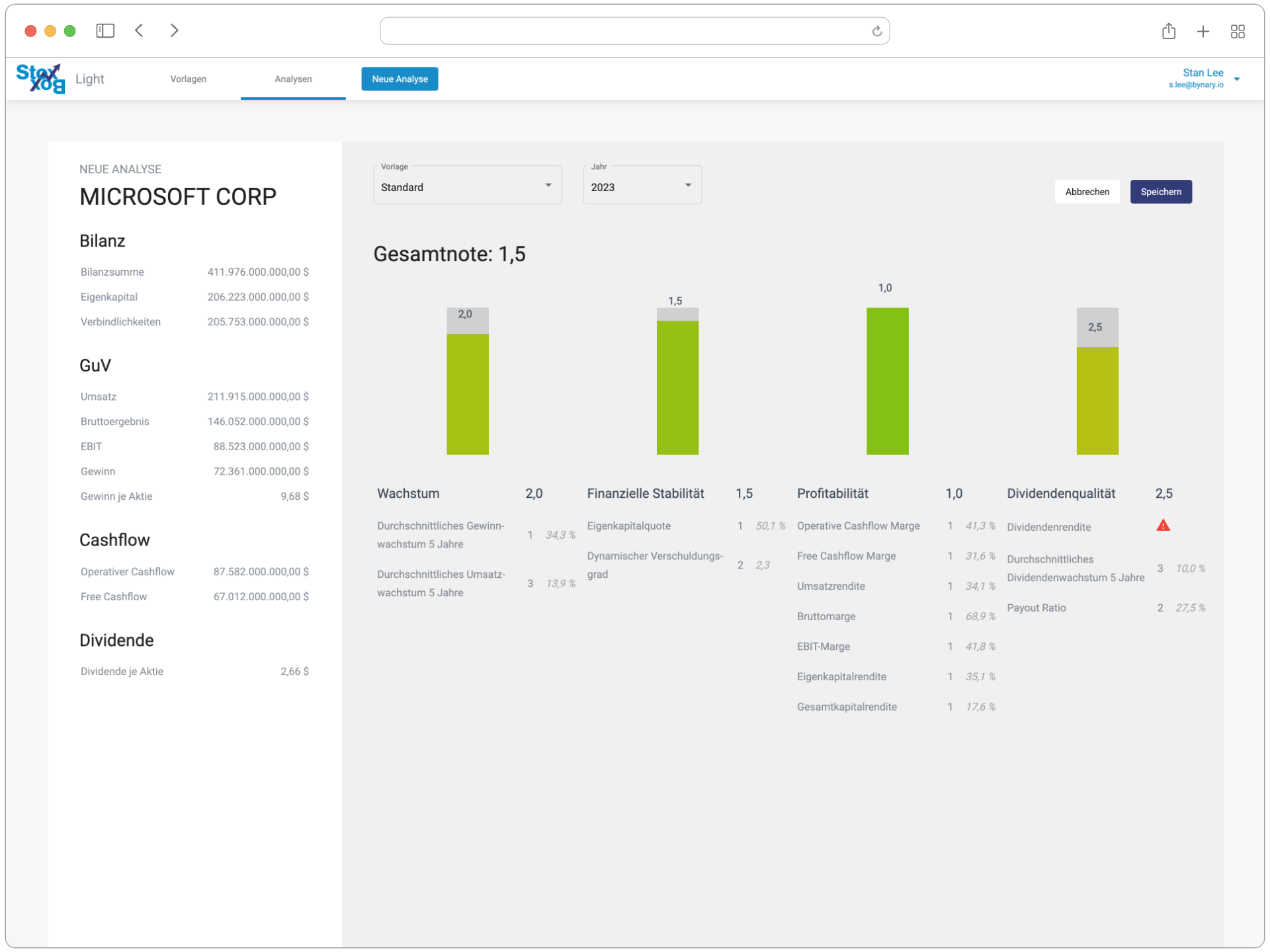Switch to the Vorlagen tab
This screenshot has width=1270, height=952.
[189, 79]
